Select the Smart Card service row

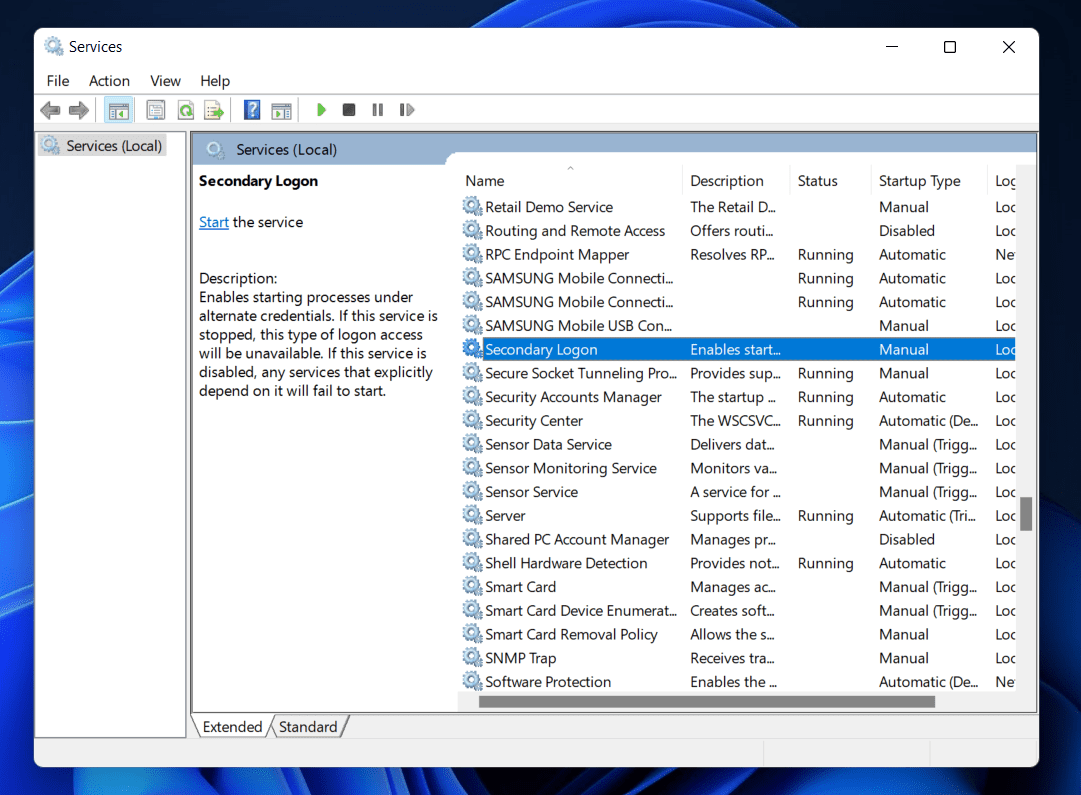click(520, 587)
